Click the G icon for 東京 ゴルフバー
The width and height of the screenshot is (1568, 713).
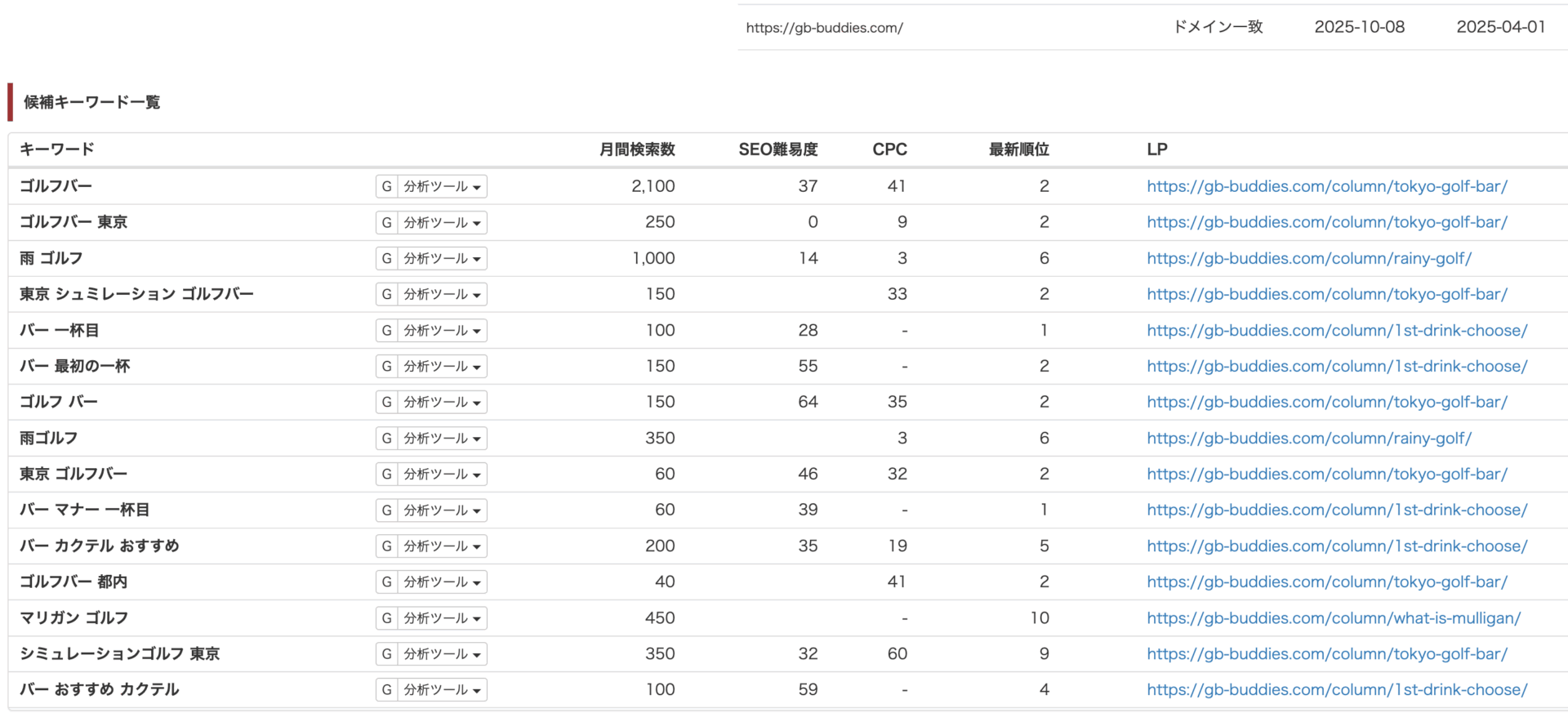point(387,474)
